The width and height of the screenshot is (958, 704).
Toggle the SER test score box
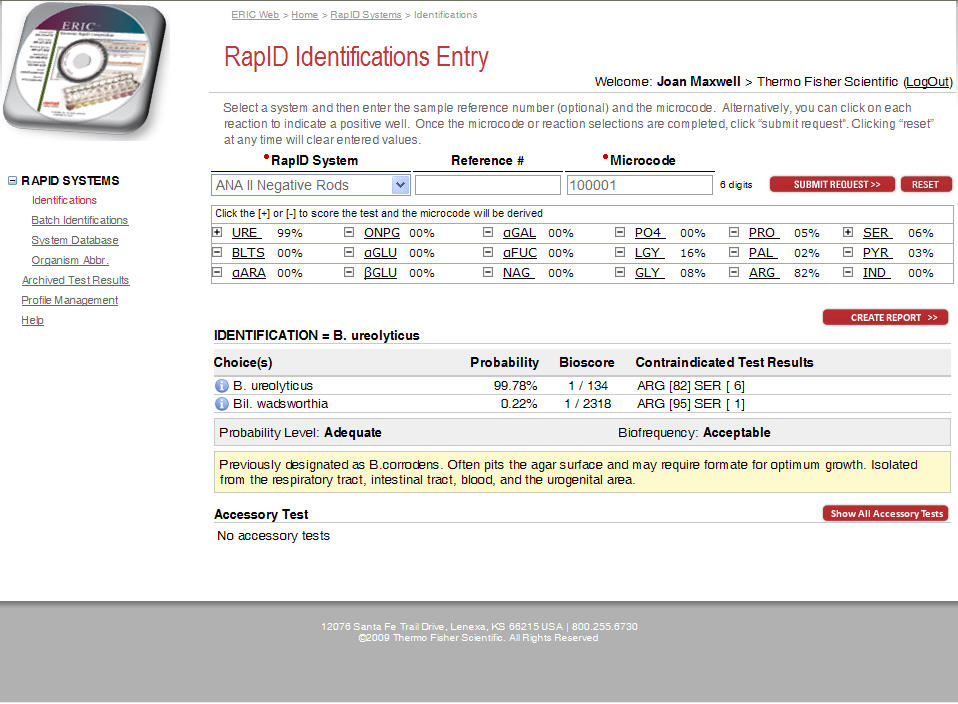847,232
